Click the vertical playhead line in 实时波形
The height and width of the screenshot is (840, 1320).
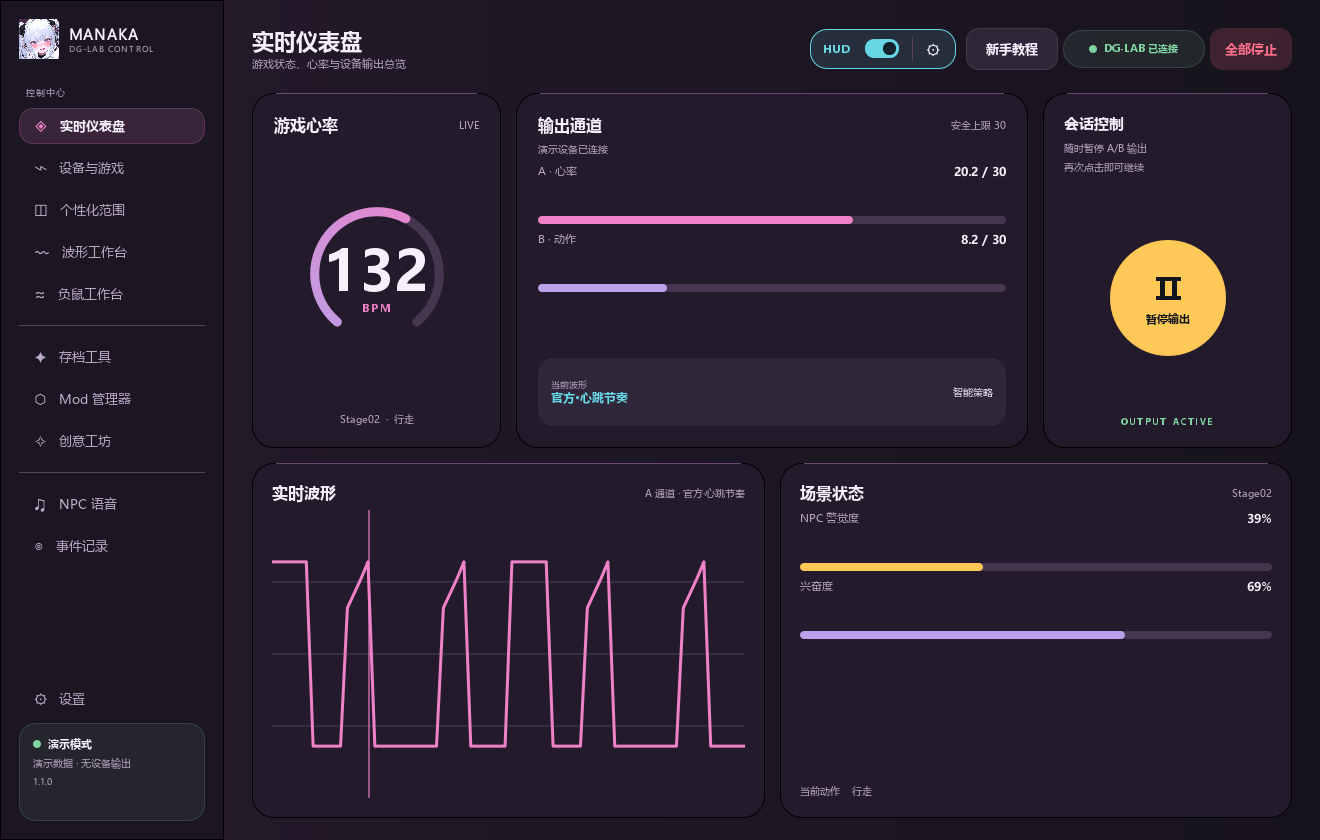tap(369, 654)
